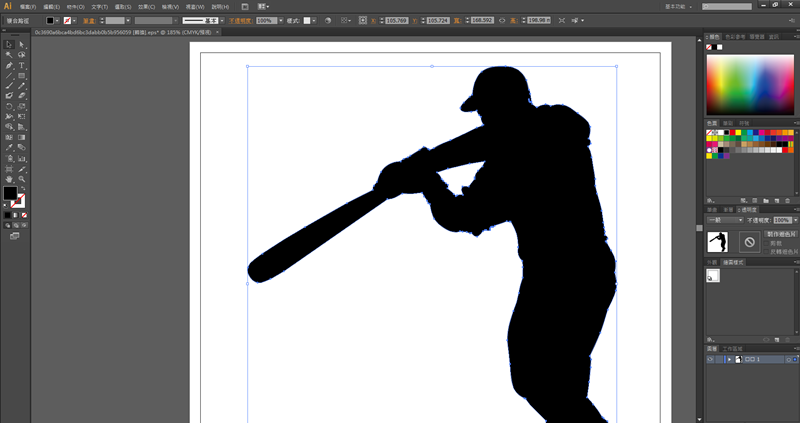
Task: Select the Pen tool
Action: point(9,65)
